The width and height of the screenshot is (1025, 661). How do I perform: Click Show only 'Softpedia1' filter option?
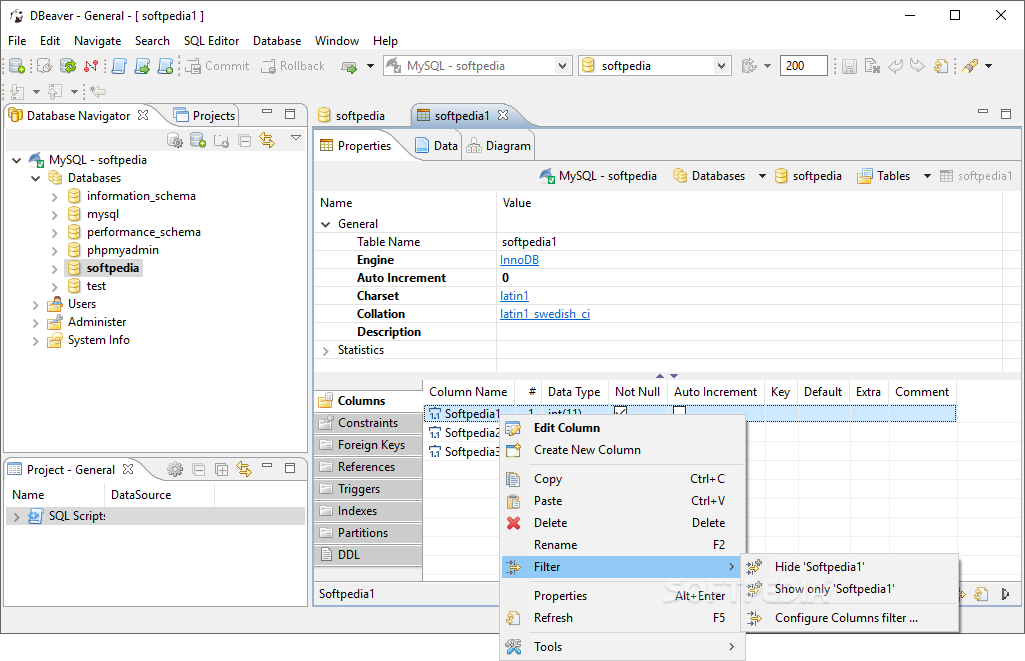coord(850,589)
